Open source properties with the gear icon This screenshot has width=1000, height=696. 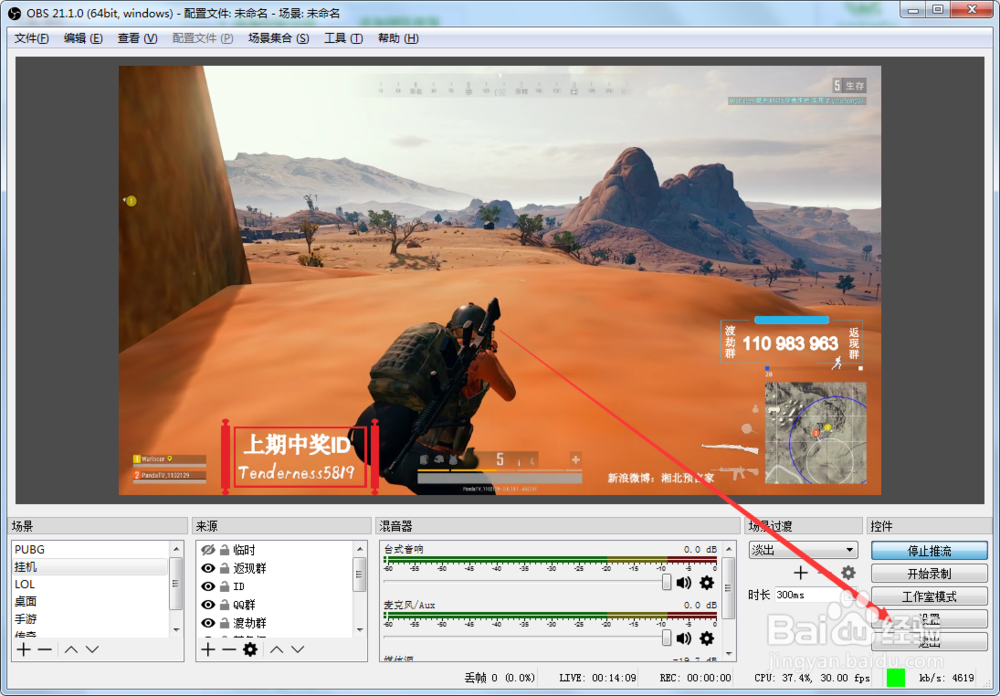pos(250,649)
